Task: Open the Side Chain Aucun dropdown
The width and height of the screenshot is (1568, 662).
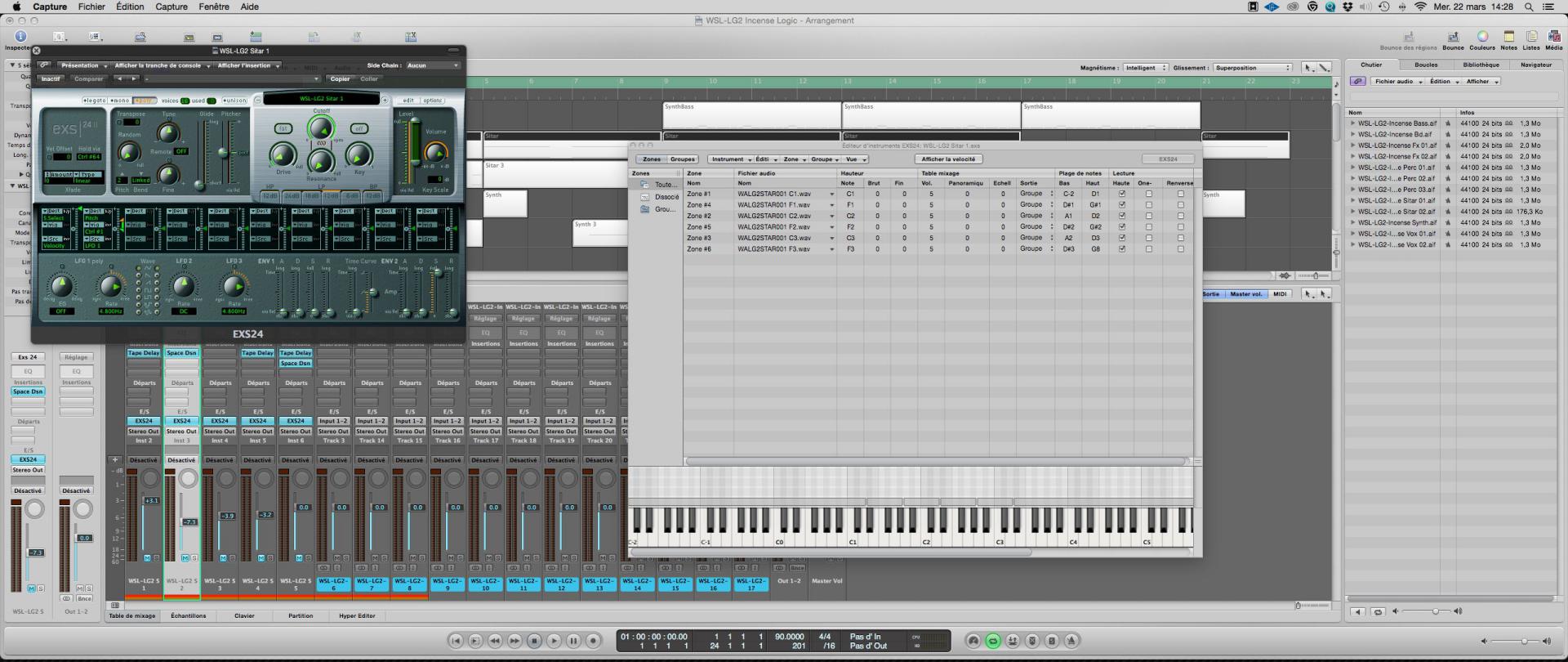Action: (x=433, y=65)
